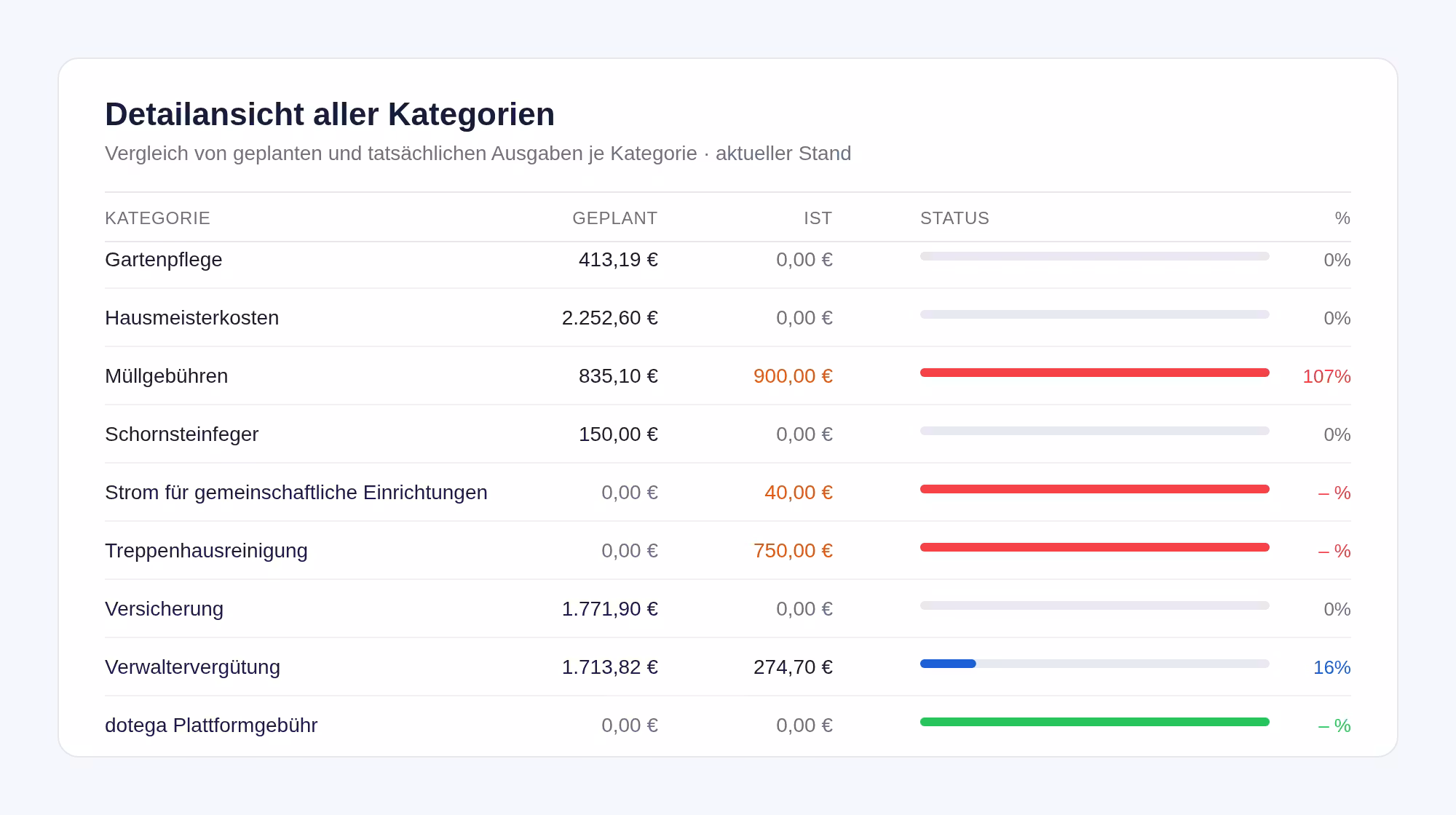Viewport: 1456px width, 815px height.
Task: Click the planned amount 413,19 €
Action: (618, 260)
